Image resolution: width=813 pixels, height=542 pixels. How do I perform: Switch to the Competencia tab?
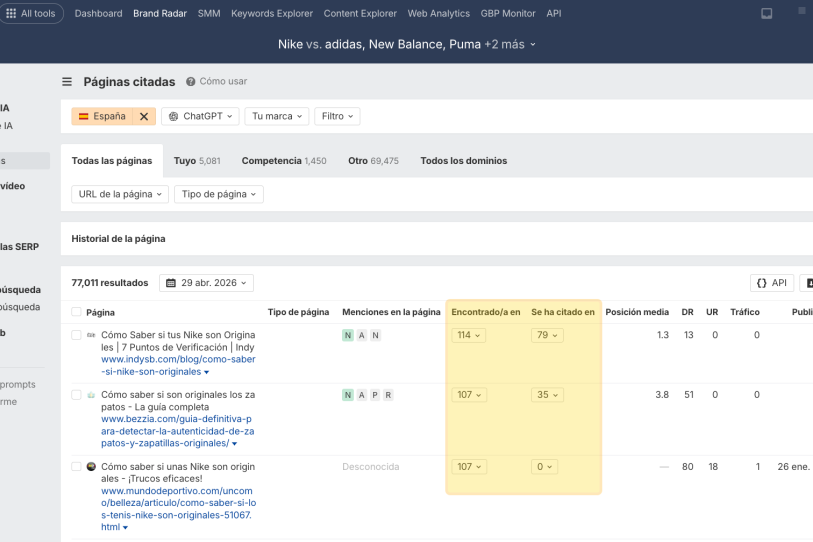284,160
